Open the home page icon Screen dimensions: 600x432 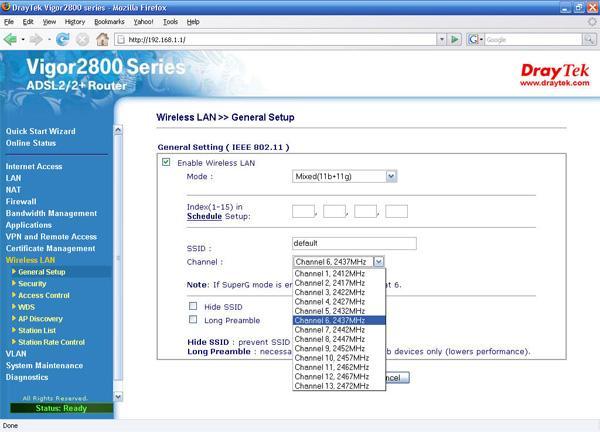point(102,39)
